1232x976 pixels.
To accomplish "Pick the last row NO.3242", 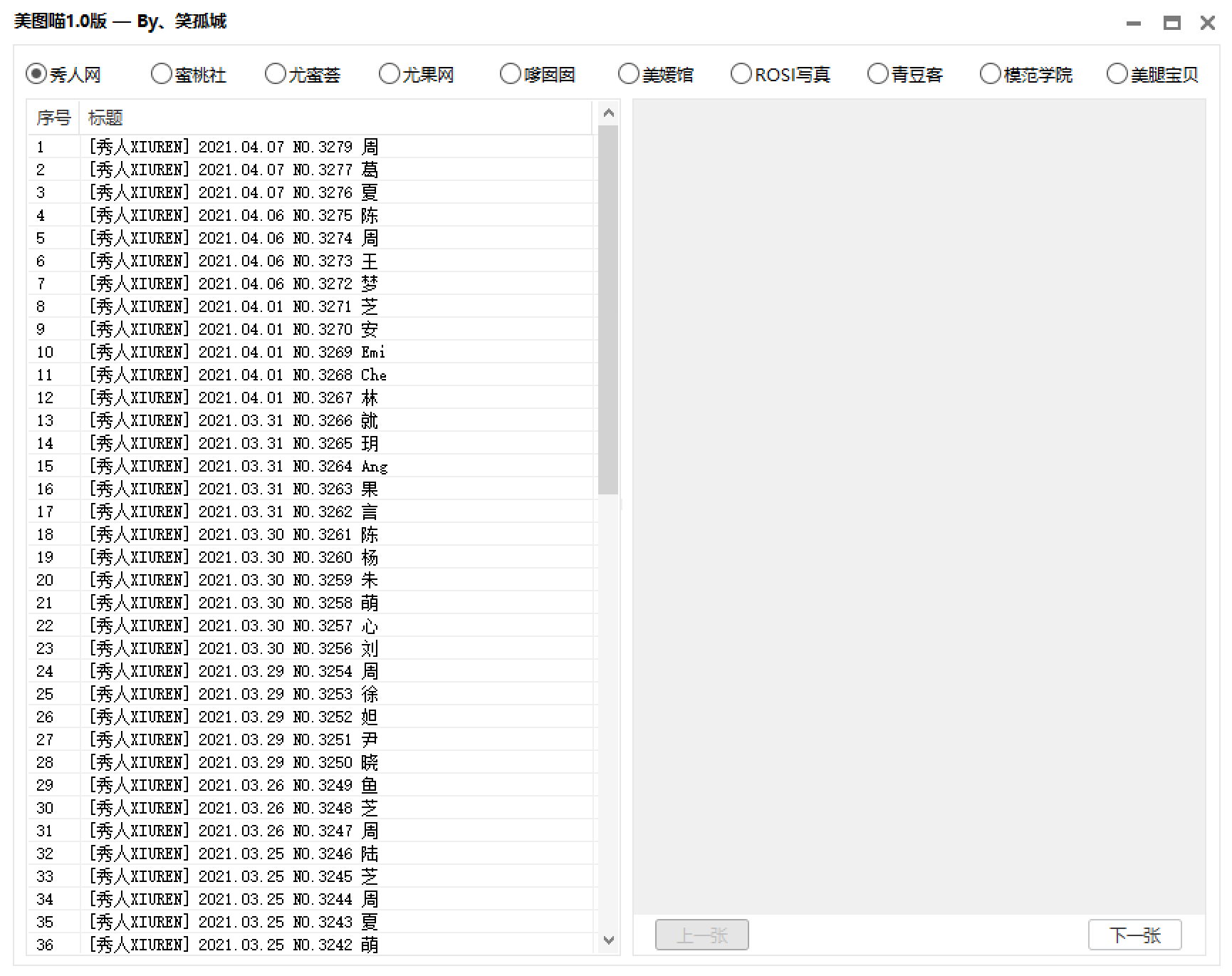I will pyautogui.click(x=310, y=944).
